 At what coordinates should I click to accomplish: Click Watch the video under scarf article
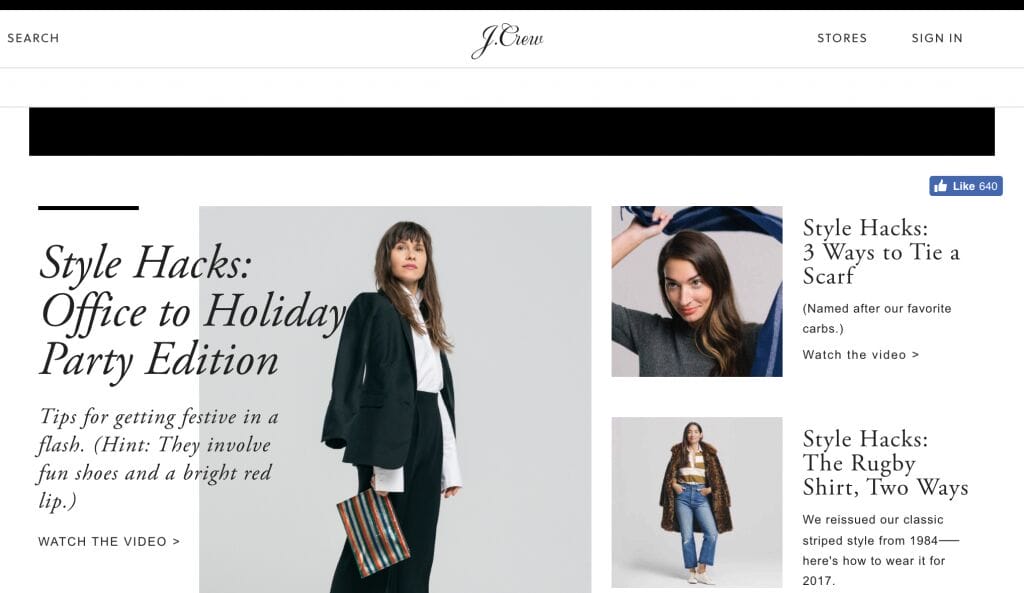[861, 355]
